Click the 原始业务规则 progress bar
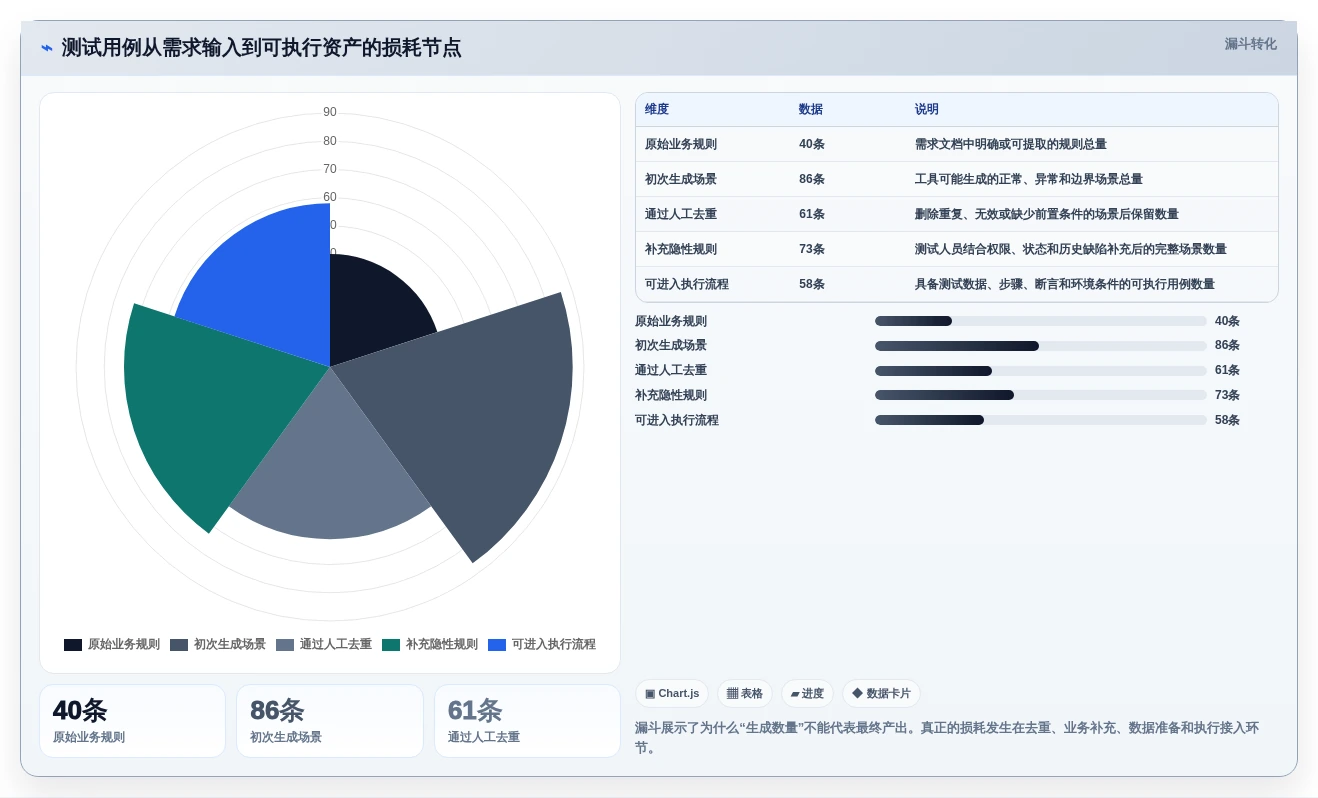Screen dimensions: 1318x798 pos(1040,321)
